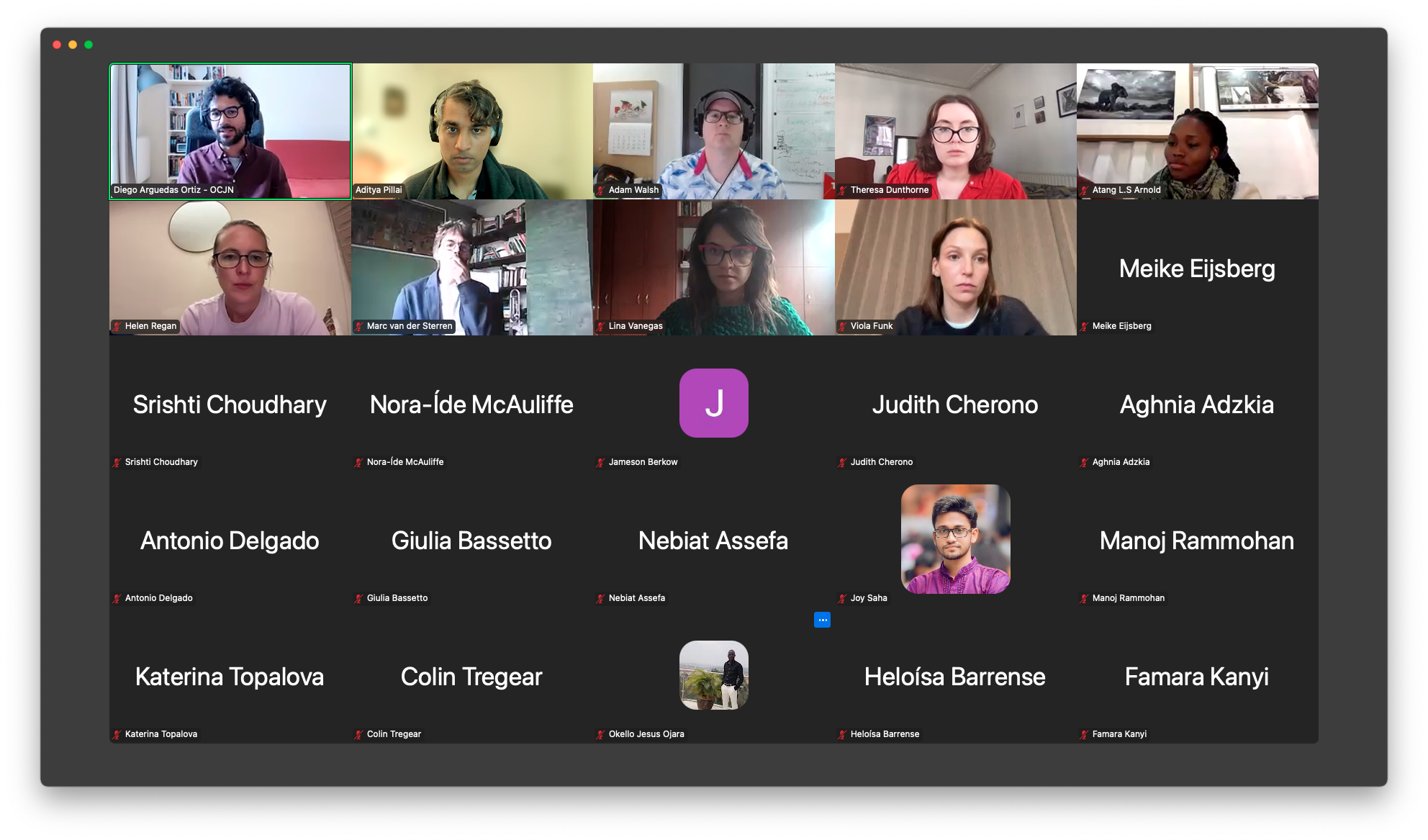Click muted mic icon beside Adam Walsh's name

(600, 190)
